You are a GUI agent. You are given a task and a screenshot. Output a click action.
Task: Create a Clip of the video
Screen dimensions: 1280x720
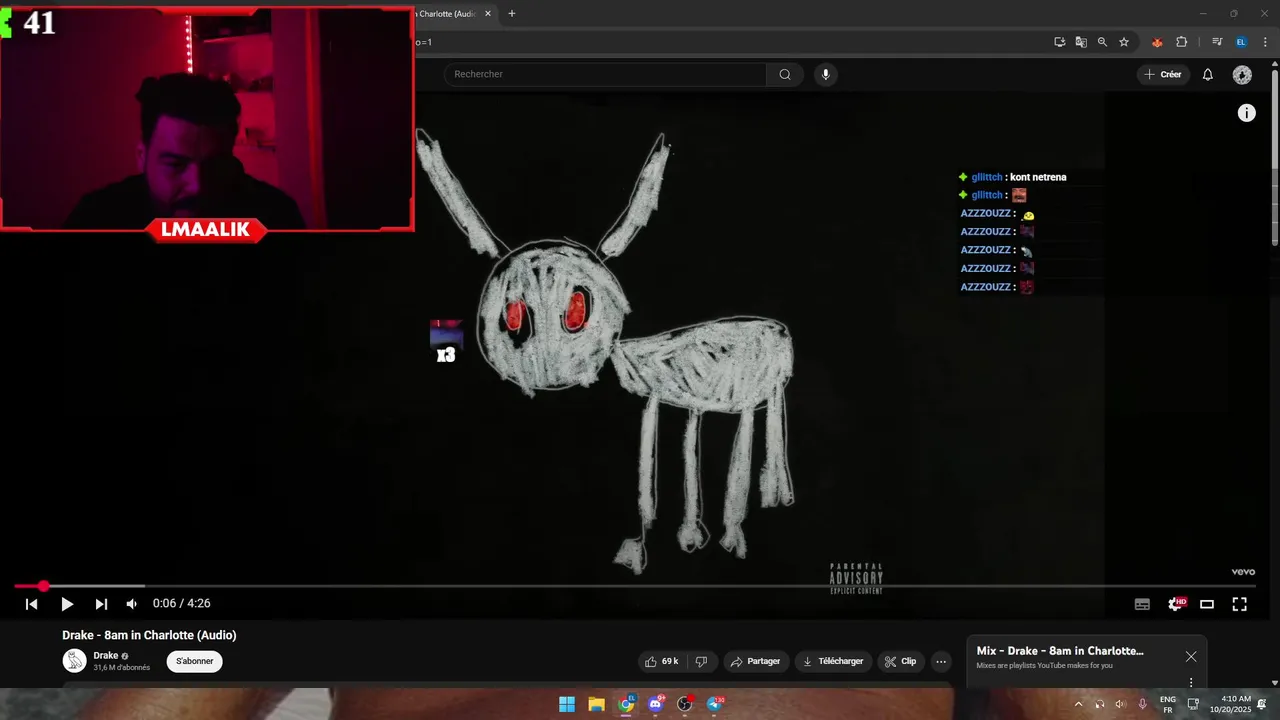click(x=900, y=661)
